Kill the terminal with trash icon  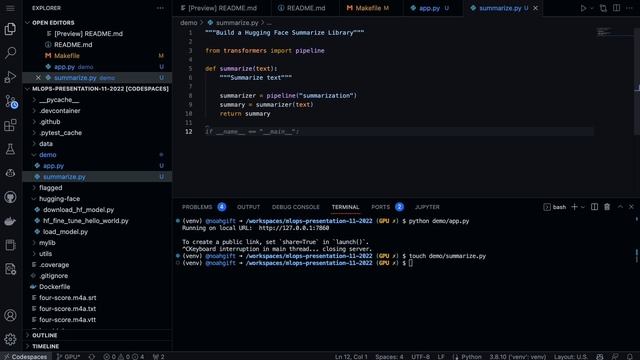tap(607, 207)
